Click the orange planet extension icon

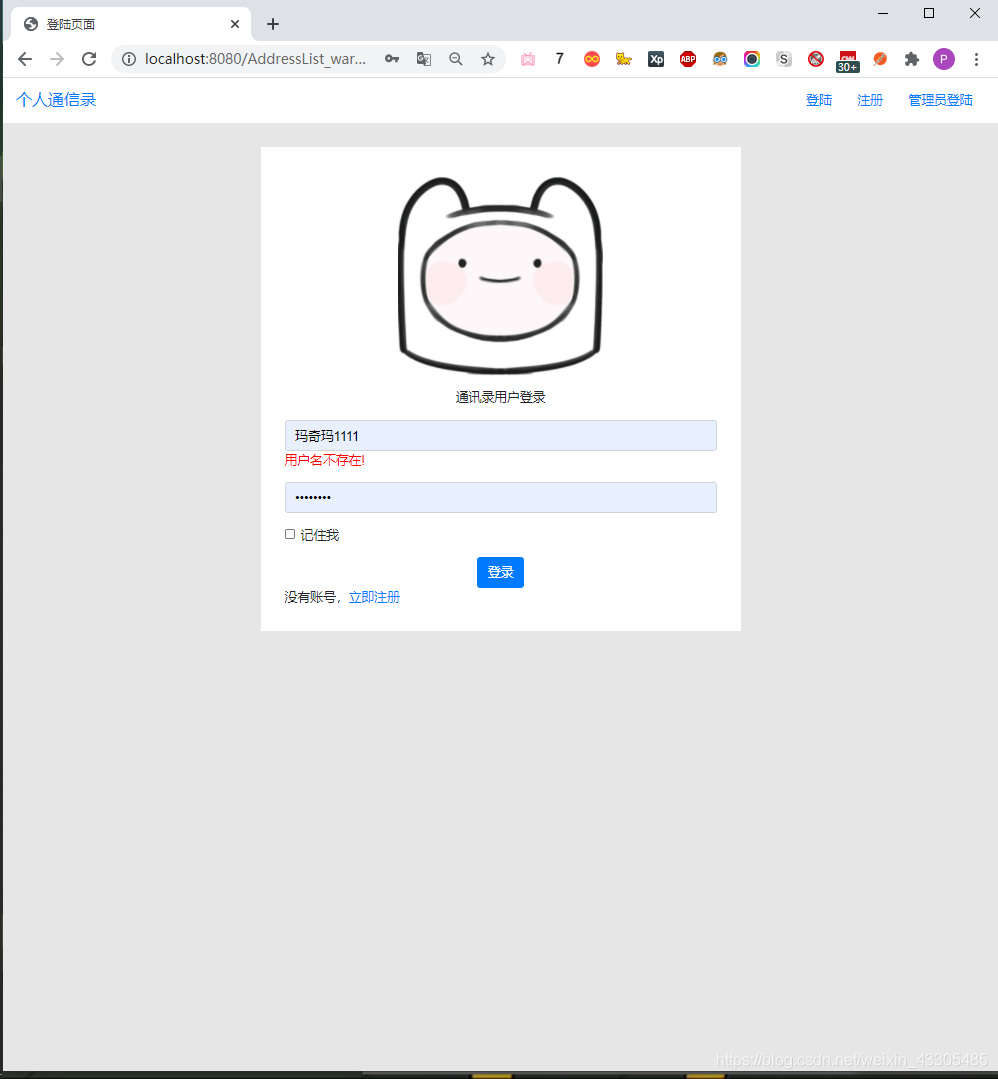tap(880, 59)
